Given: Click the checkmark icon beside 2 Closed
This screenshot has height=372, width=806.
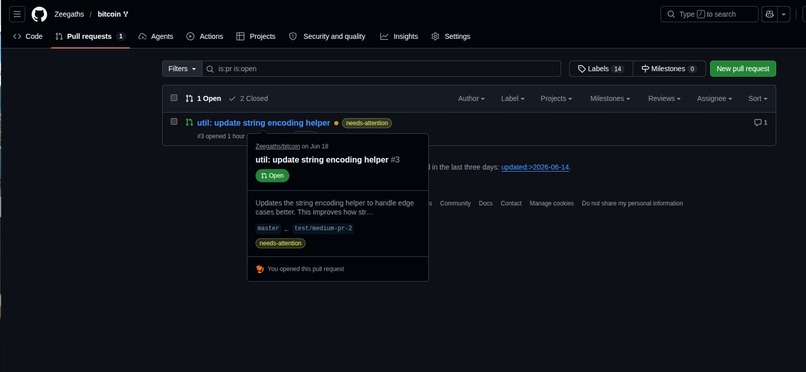Looking at the screenshot, I should tap(232, 99).
